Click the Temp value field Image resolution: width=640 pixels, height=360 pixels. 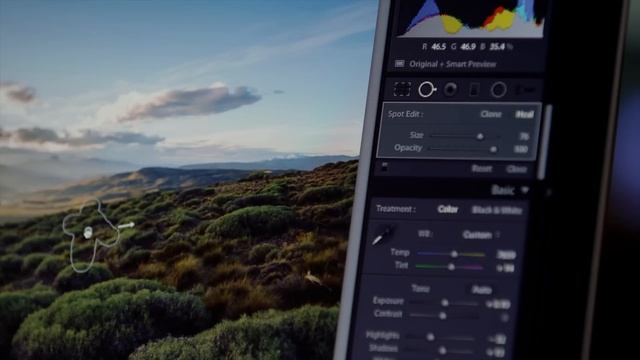pos(507,255)
